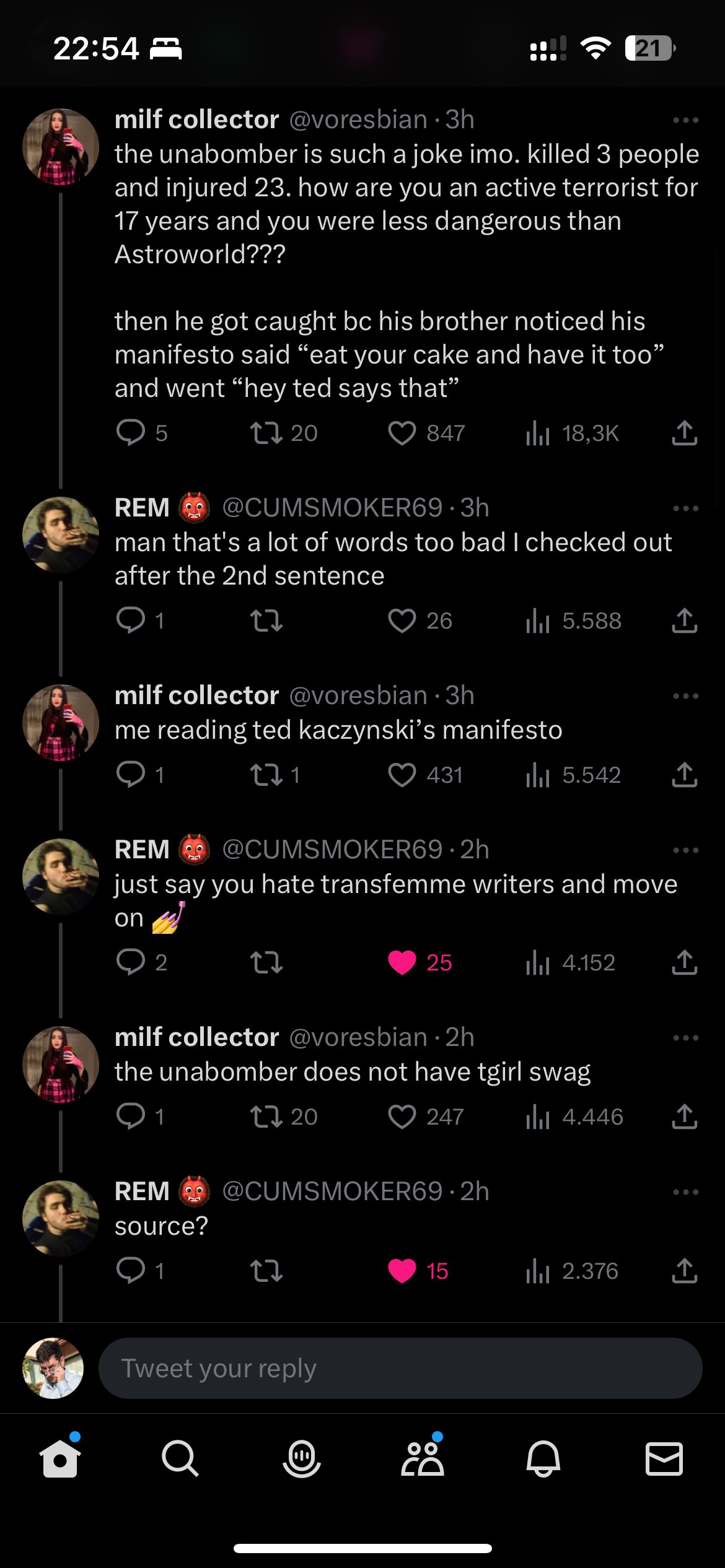Open more options on first unabomber tweet

(685, 120)
